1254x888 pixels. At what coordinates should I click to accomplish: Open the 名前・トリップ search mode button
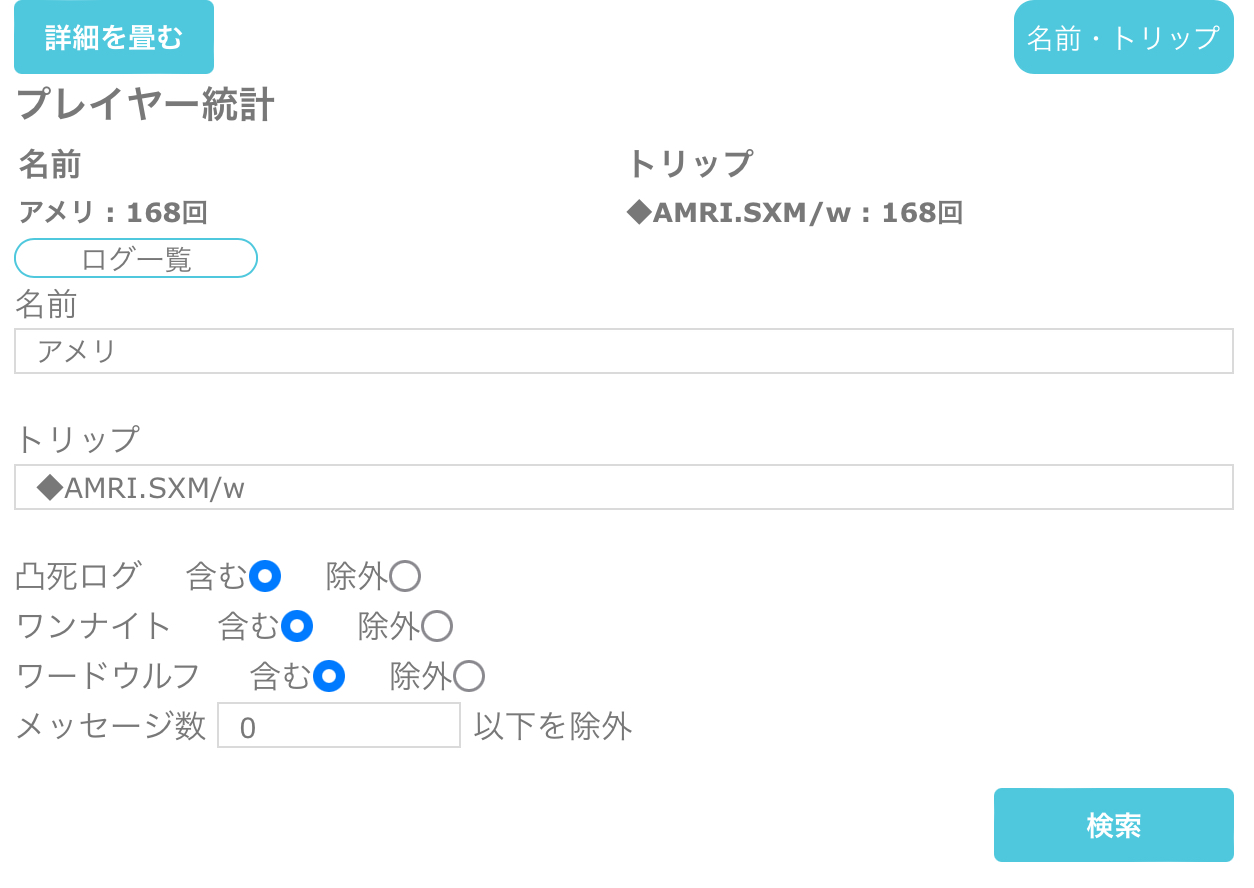(1123, 37)
